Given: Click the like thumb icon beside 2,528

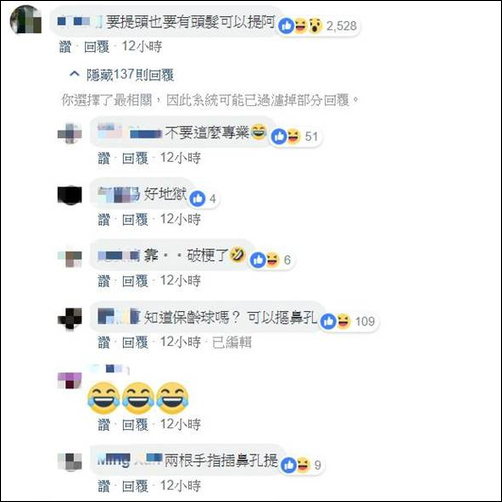Looking at the screenshot, I should coord(286,26).
